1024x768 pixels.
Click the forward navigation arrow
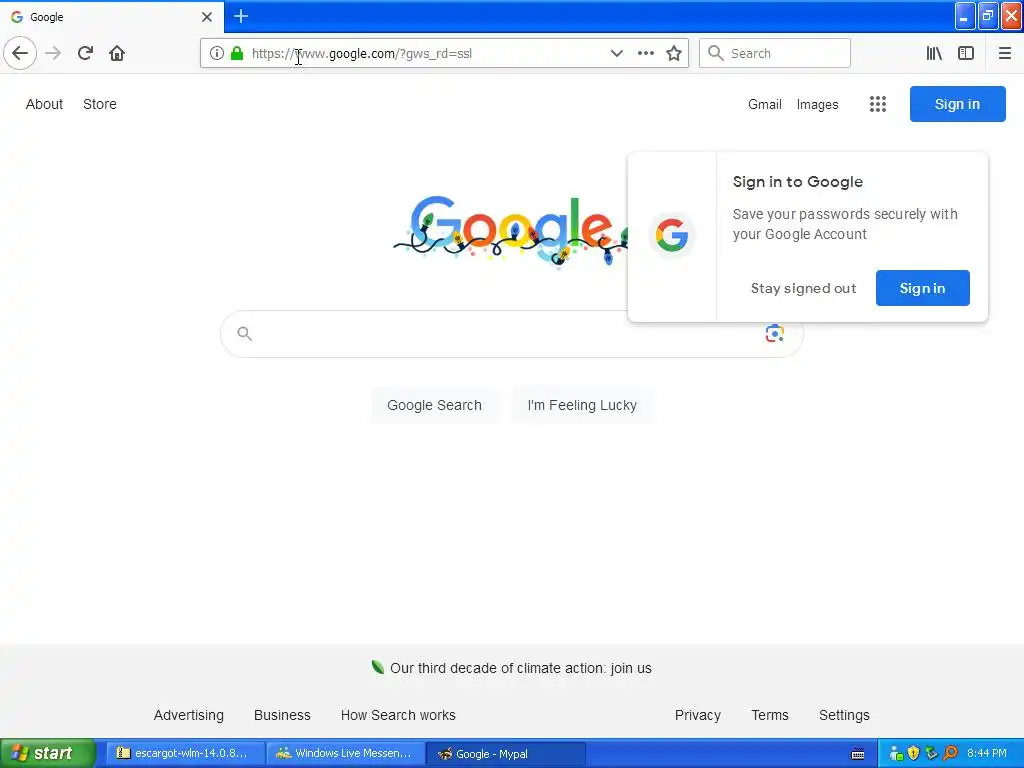[53, 53]
